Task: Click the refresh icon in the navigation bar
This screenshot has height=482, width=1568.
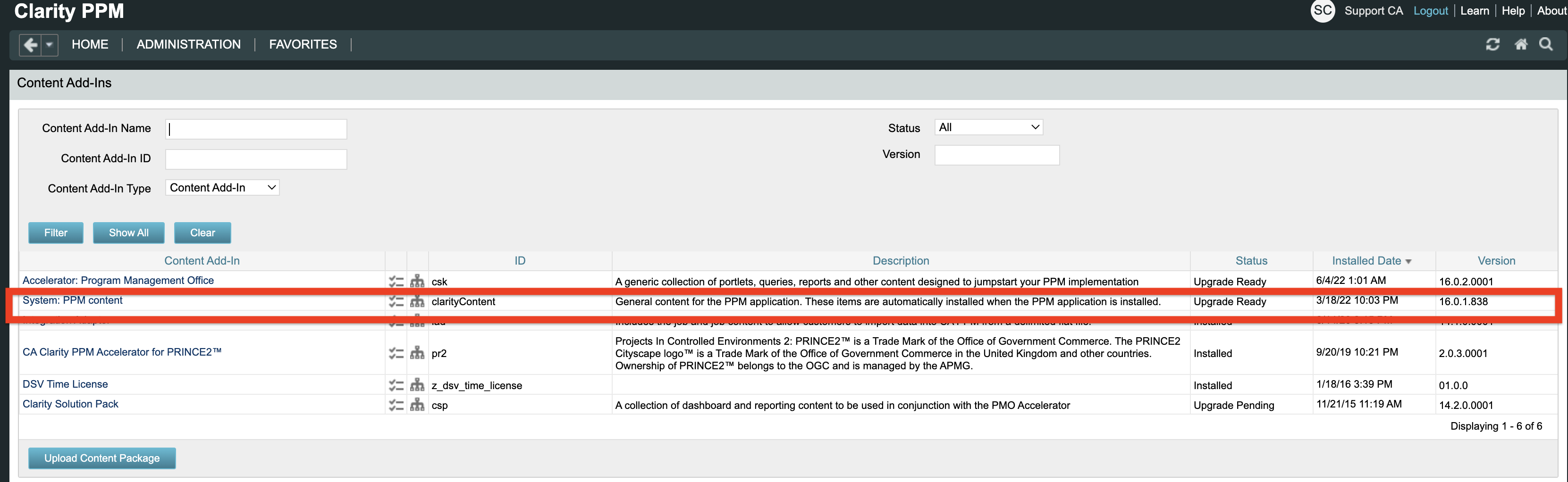Action: coord(1492,44)
